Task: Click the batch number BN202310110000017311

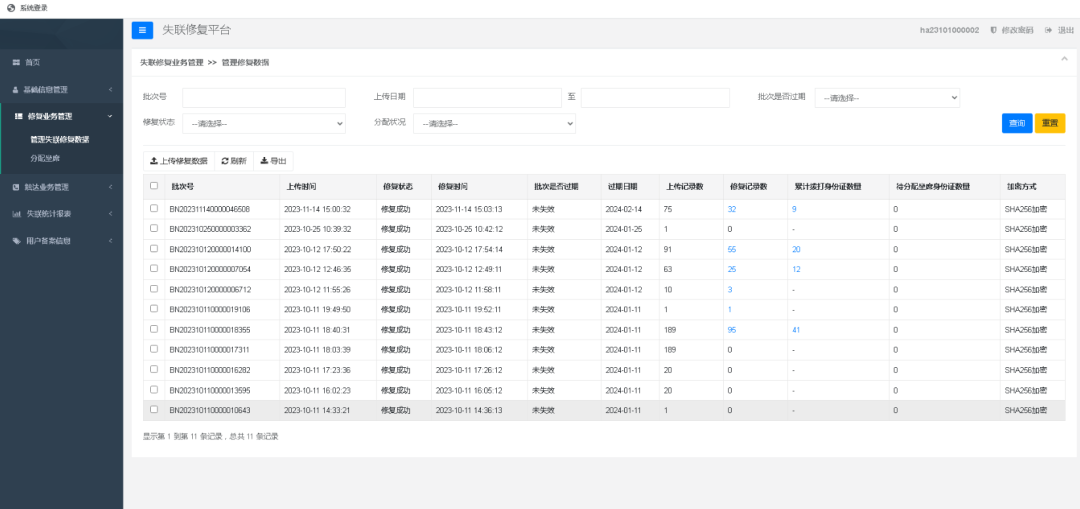Action: click(209, 350)
